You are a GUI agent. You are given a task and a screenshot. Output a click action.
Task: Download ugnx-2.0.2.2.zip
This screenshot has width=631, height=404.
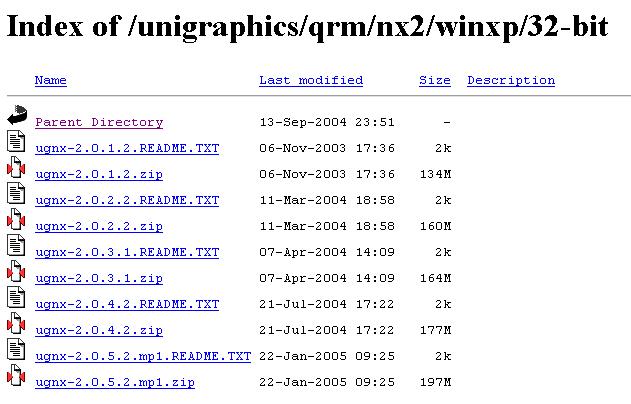[x=99, y=227]
